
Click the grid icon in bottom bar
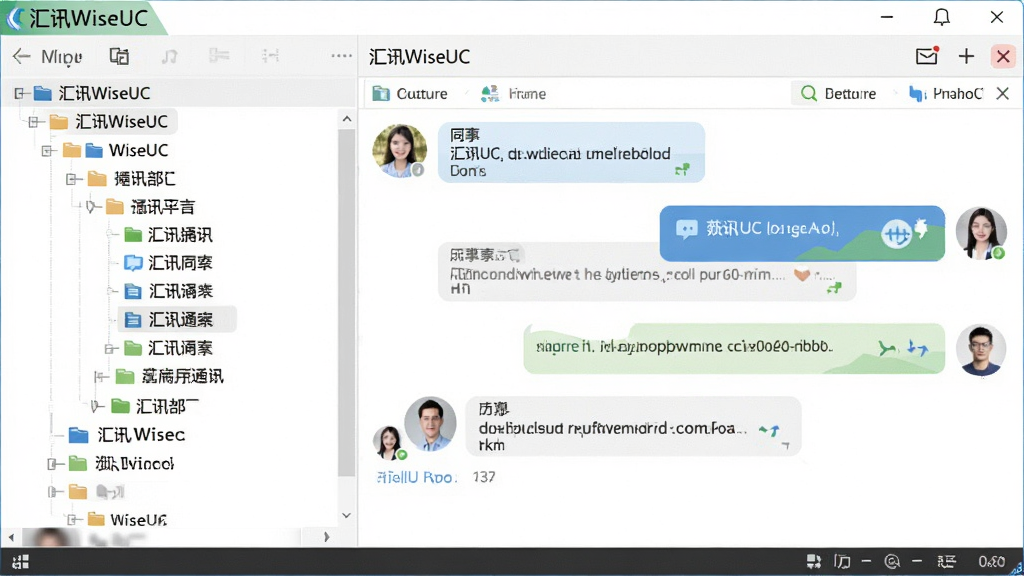[20, 562]
